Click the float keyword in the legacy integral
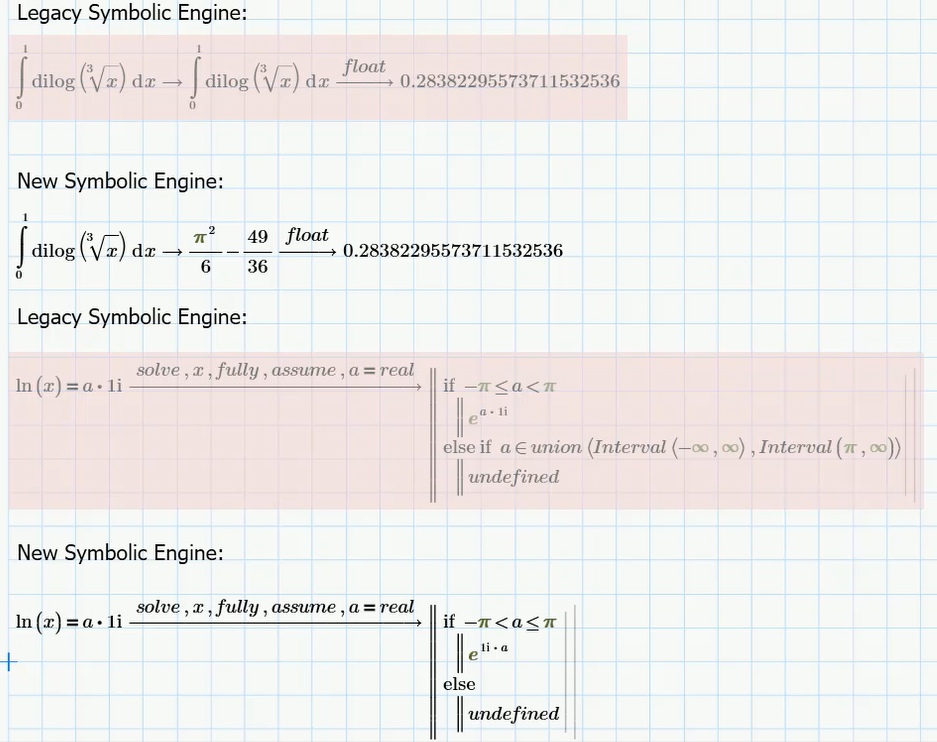The height and width of the screenshot is (742, 937). pos(364,66)
